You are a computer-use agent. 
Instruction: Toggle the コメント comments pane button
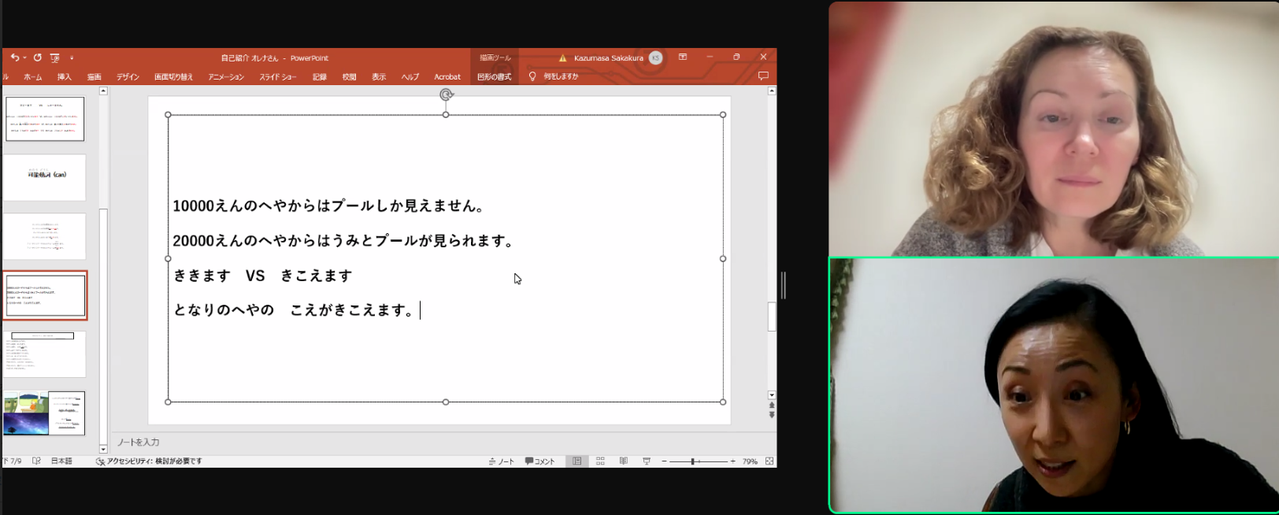click(540, 461)
